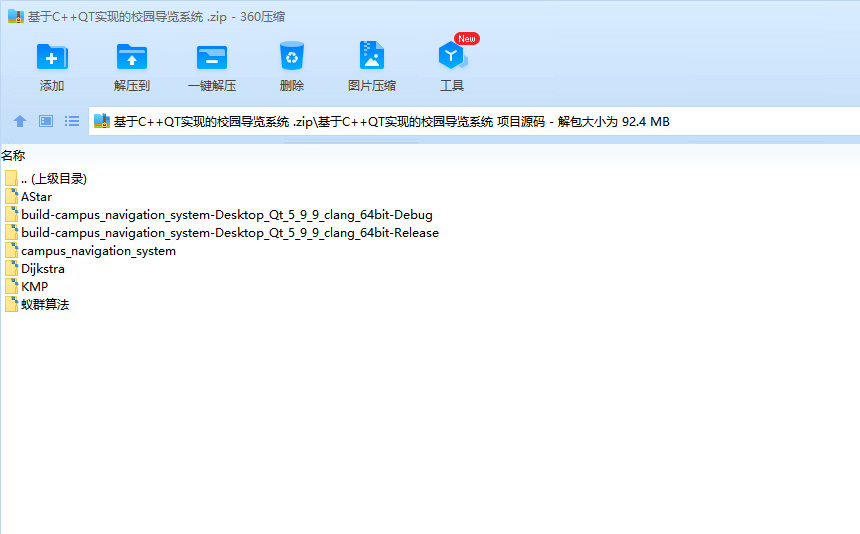Select the AStar folder
Viewport: 860px width, 534px height.
(x=36, y=197)
